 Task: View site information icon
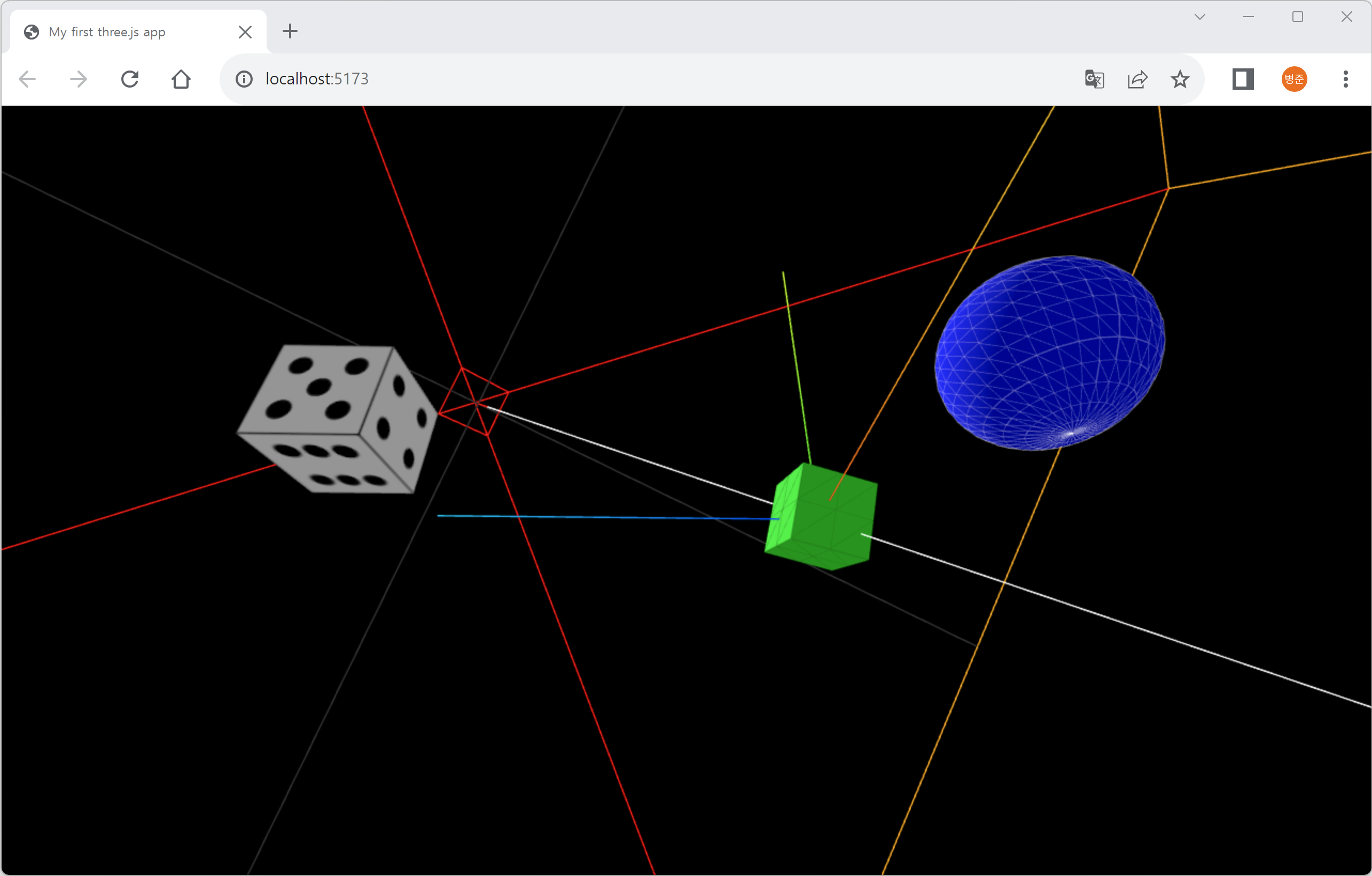[x=244, y=79]
